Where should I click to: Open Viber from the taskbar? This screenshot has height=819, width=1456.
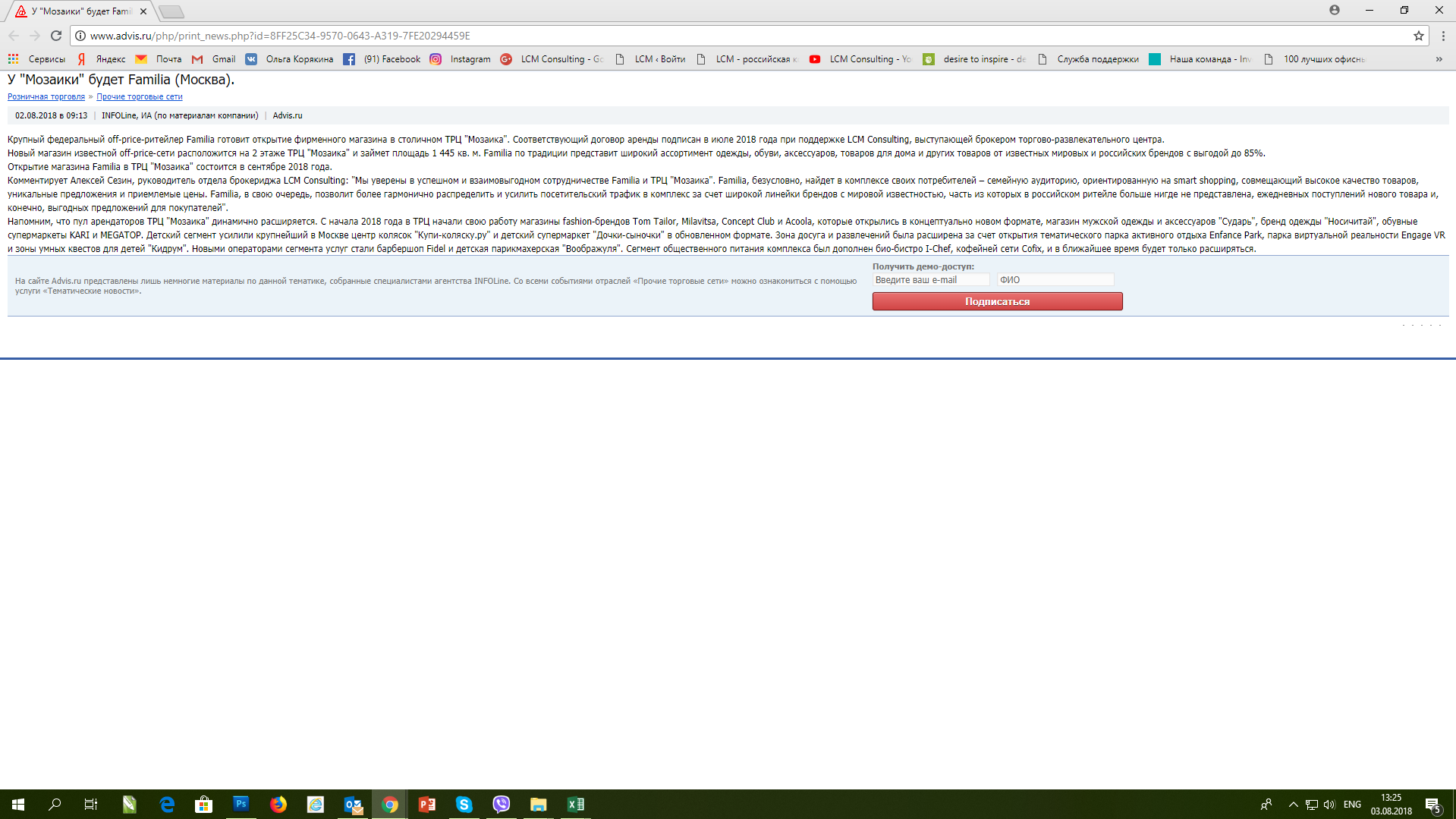coord(502,805)
